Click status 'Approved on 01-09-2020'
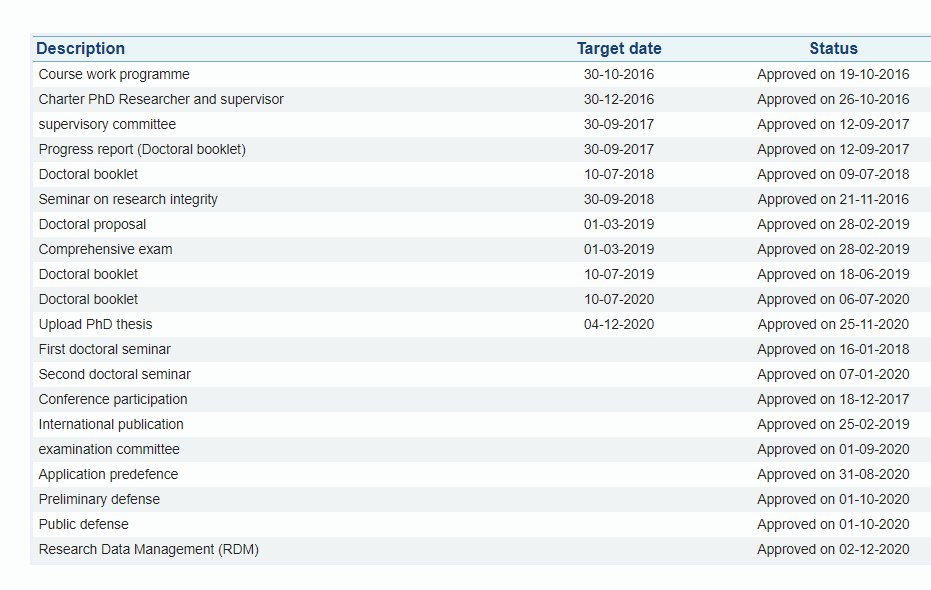Screen dimensions: 931x590 point(833,449)
